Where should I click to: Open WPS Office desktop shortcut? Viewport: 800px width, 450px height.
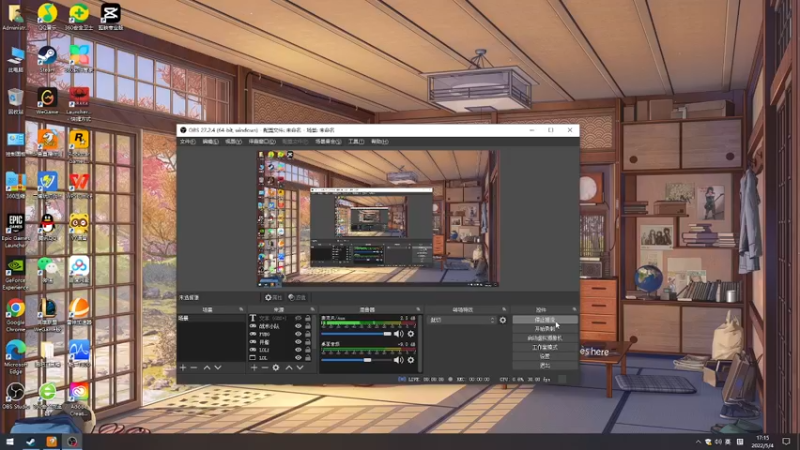(x=79, y=185)
